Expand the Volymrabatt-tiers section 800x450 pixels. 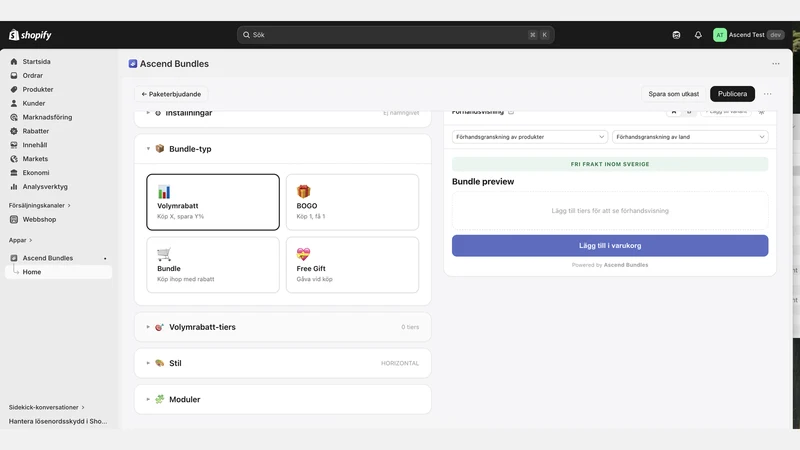click(283, 327)
